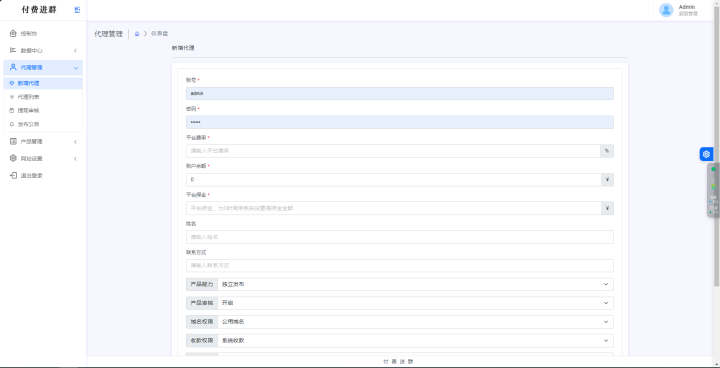
Task: Click the 网站设置 gear icon in sidebar
Action: click(13, 159)
